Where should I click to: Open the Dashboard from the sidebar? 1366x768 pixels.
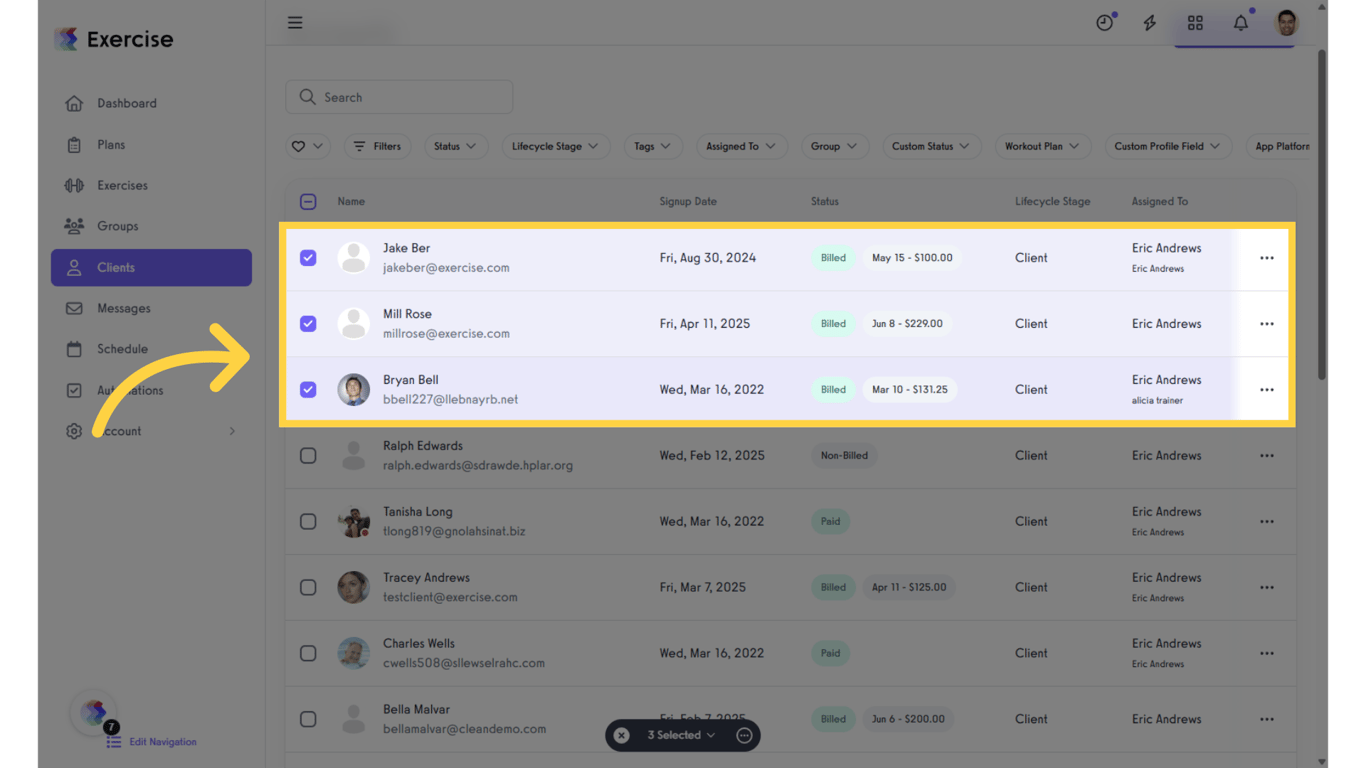pos(126,103)
